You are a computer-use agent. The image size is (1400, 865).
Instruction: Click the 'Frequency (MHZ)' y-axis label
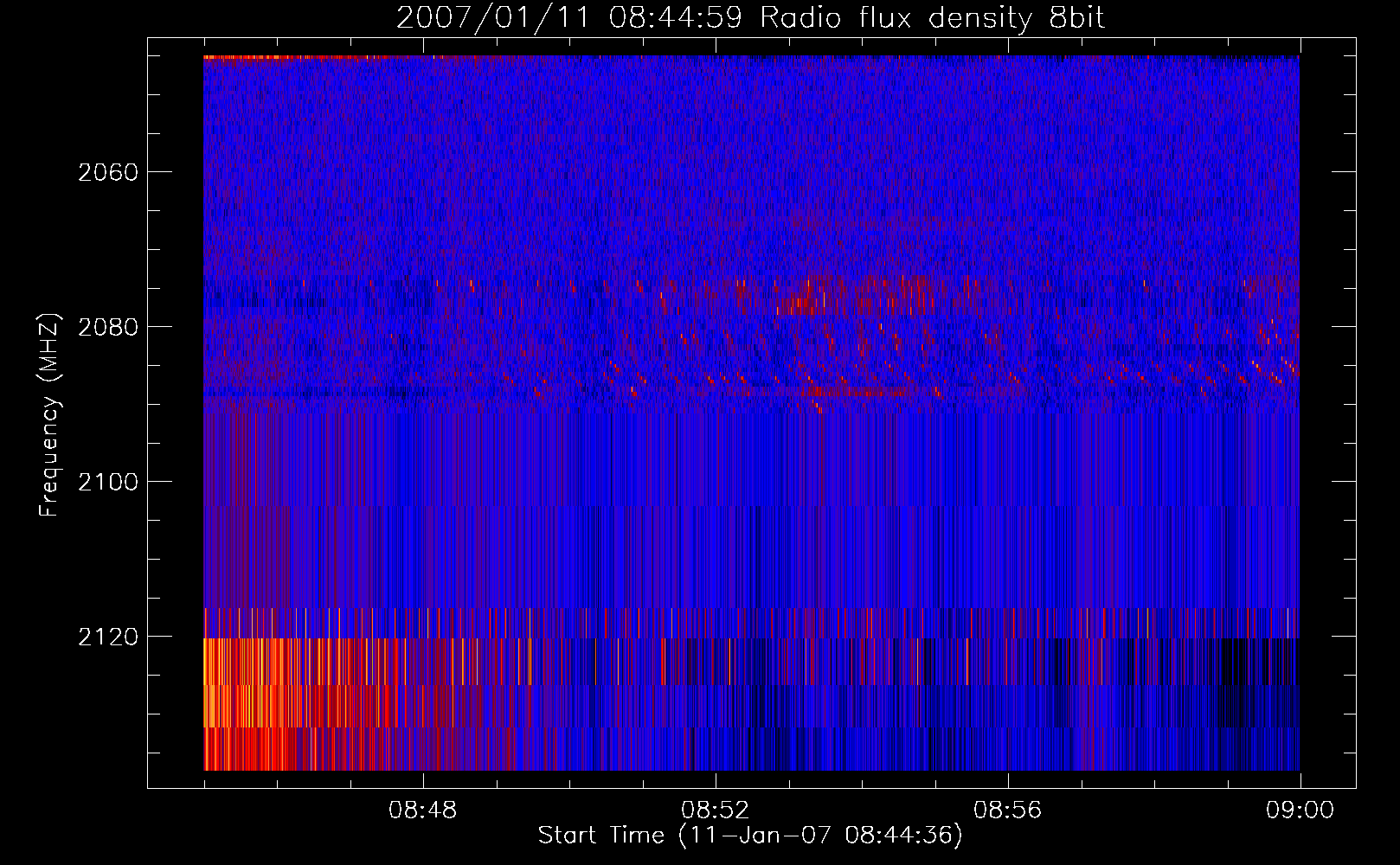(x=48, y=415)
